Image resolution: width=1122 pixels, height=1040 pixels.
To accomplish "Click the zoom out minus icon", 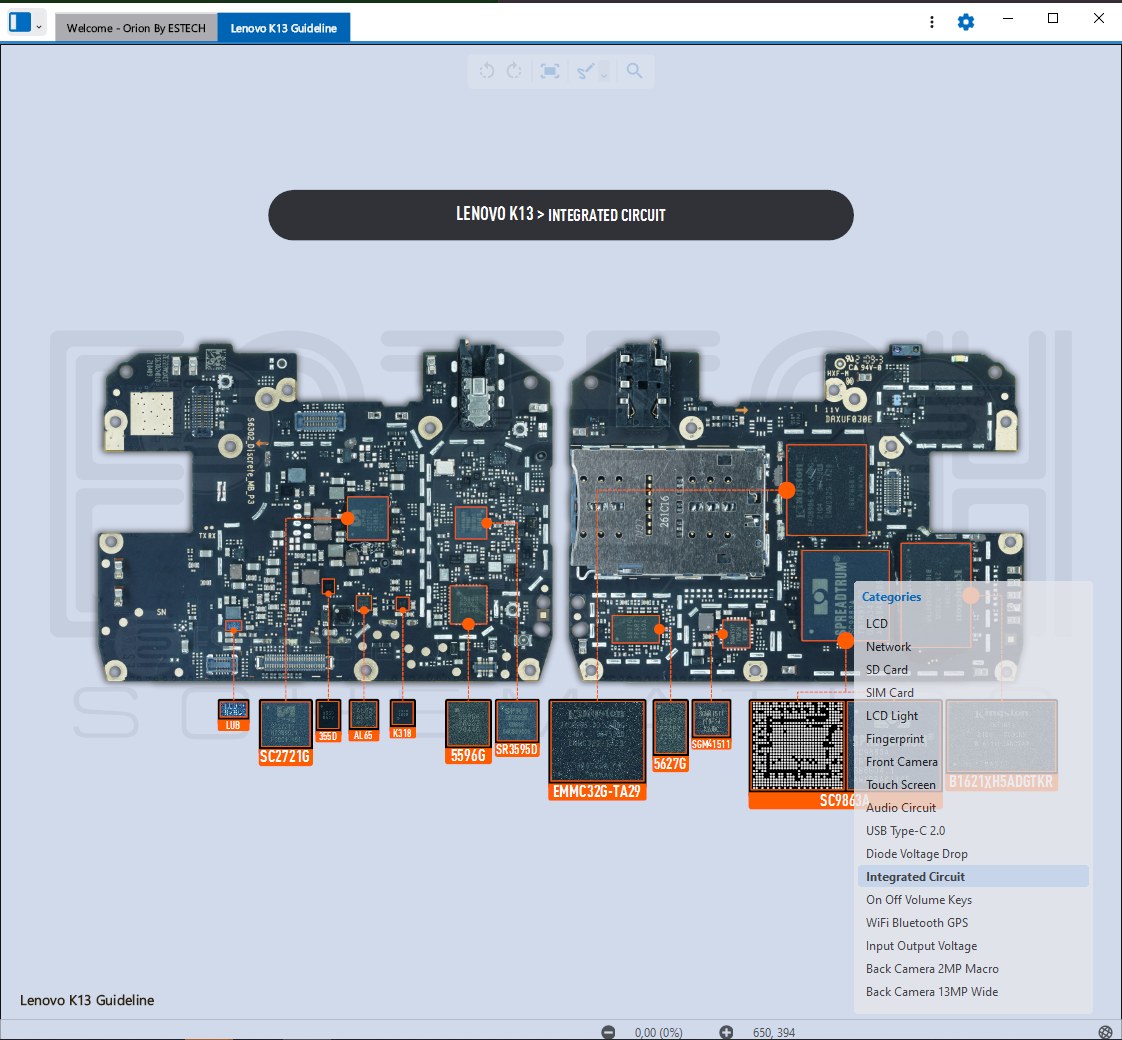I will pos(608,1032).
